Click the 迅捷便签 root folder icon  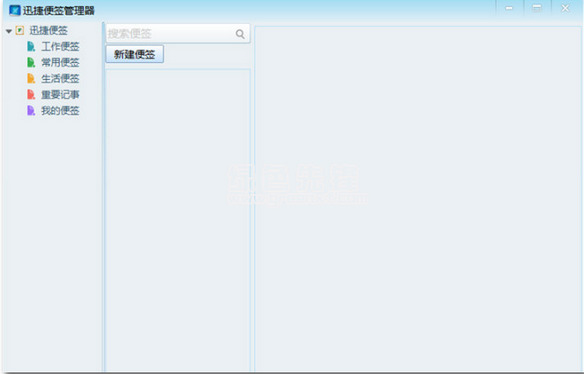click(x=20, y=31)
